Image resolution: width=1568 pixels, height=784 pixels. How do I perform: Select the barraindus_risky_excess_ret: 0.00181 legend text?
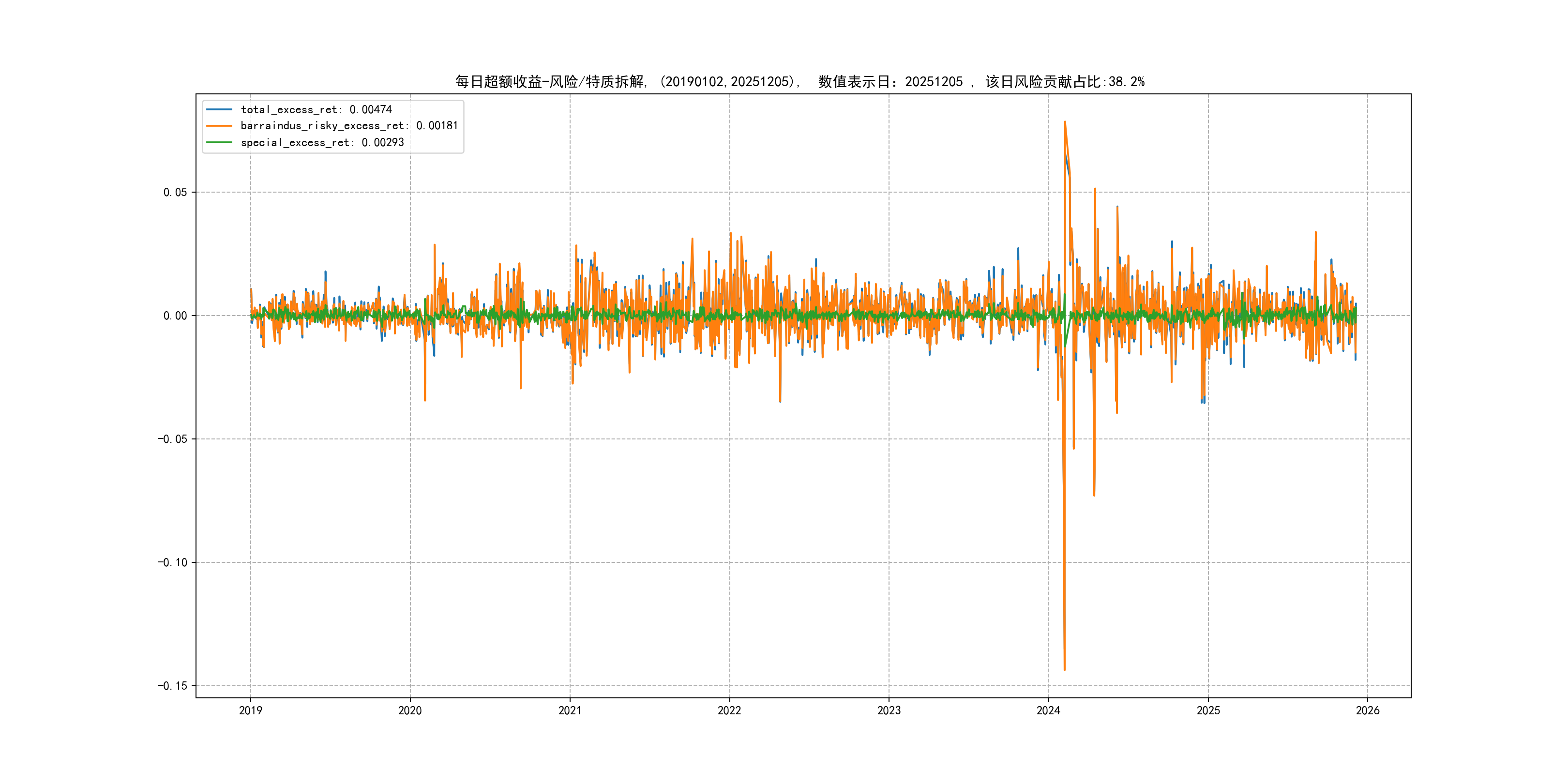pos(349,126)
